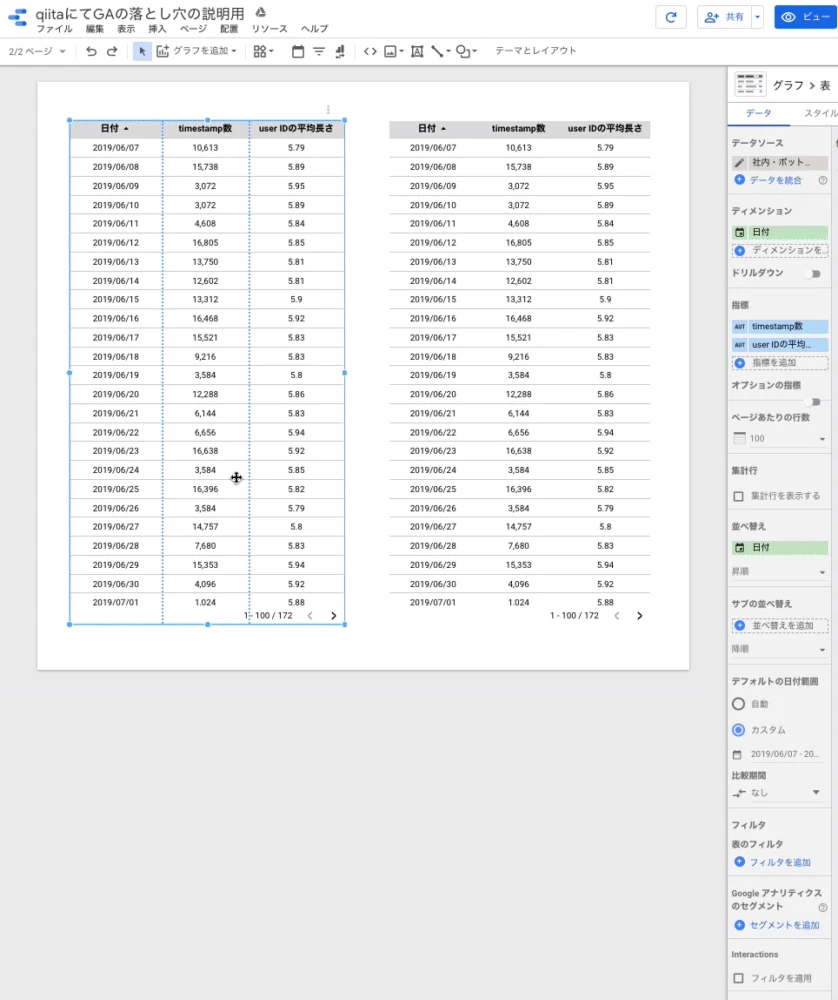
Task: Click the calendar icon on 日付 dimension
Action: click(740, 232)
